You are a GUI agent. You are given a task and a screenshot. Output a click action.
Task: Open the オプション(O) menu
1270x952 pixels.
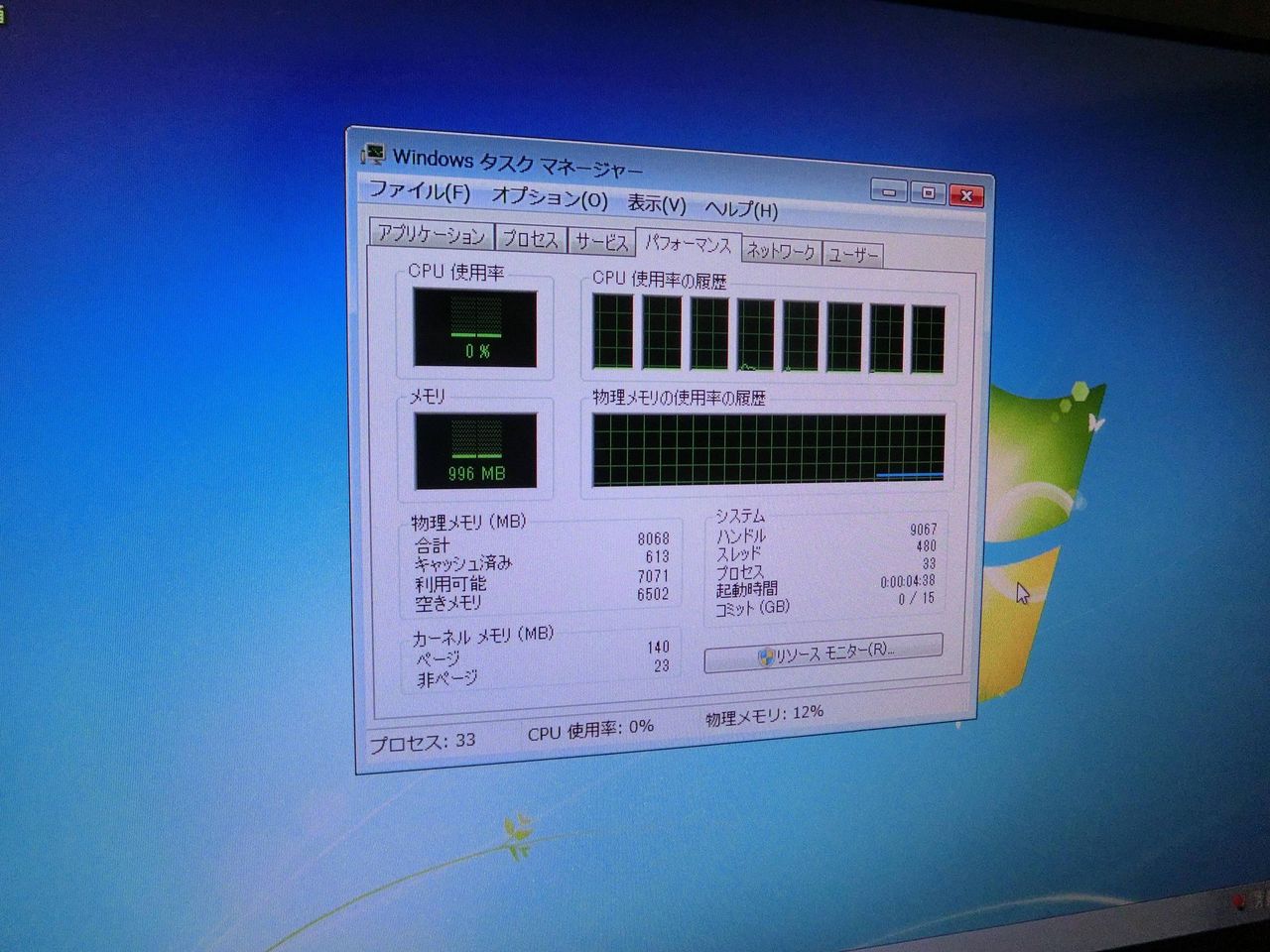[550, 197]
